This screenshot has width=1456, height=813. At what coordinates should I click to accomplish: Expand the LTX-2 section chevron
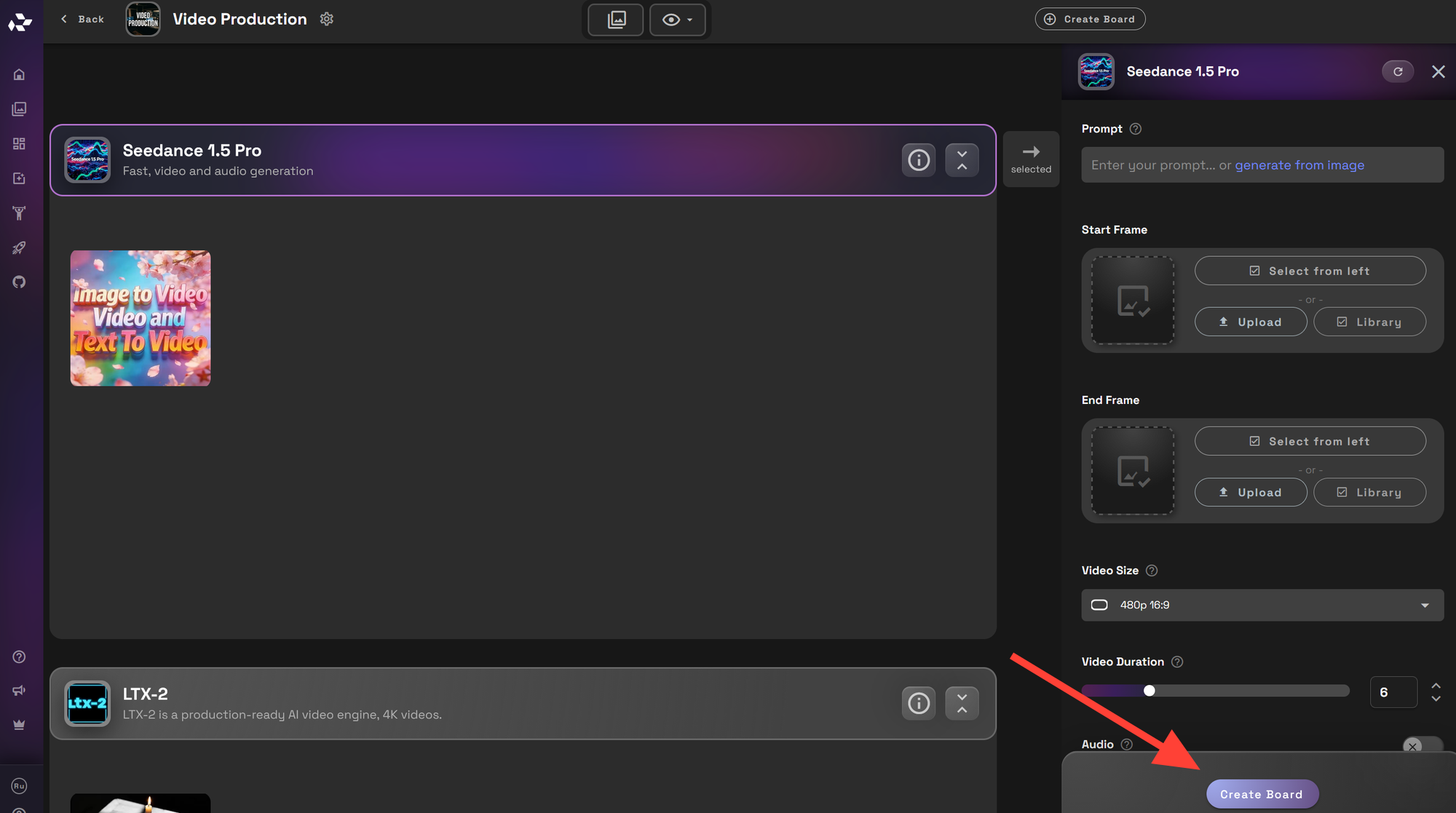click(x=962, y=703)
